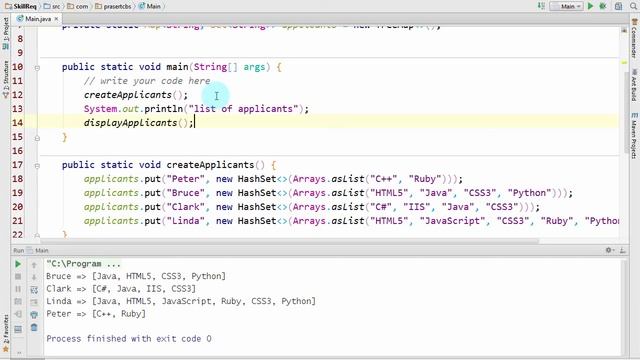
Task: Click fold end marker at line 15
Action: click(x=37, y=138)
